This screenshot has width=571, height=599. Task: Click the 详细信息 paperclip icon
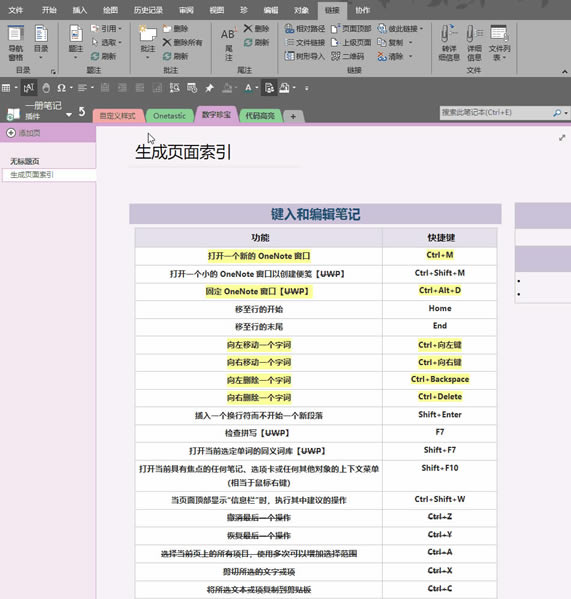(474, 43)
